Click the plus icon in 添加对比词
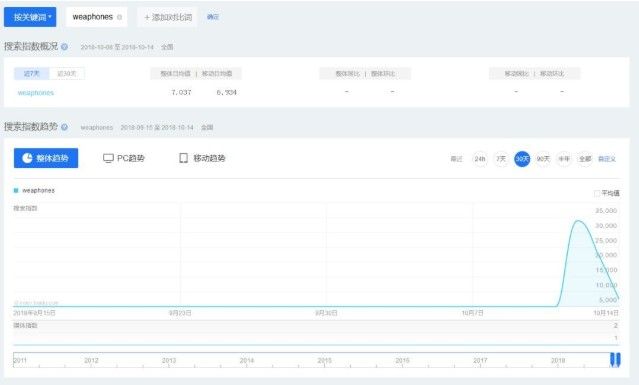Viewport: 639px width, 385px height. point(147,17)
